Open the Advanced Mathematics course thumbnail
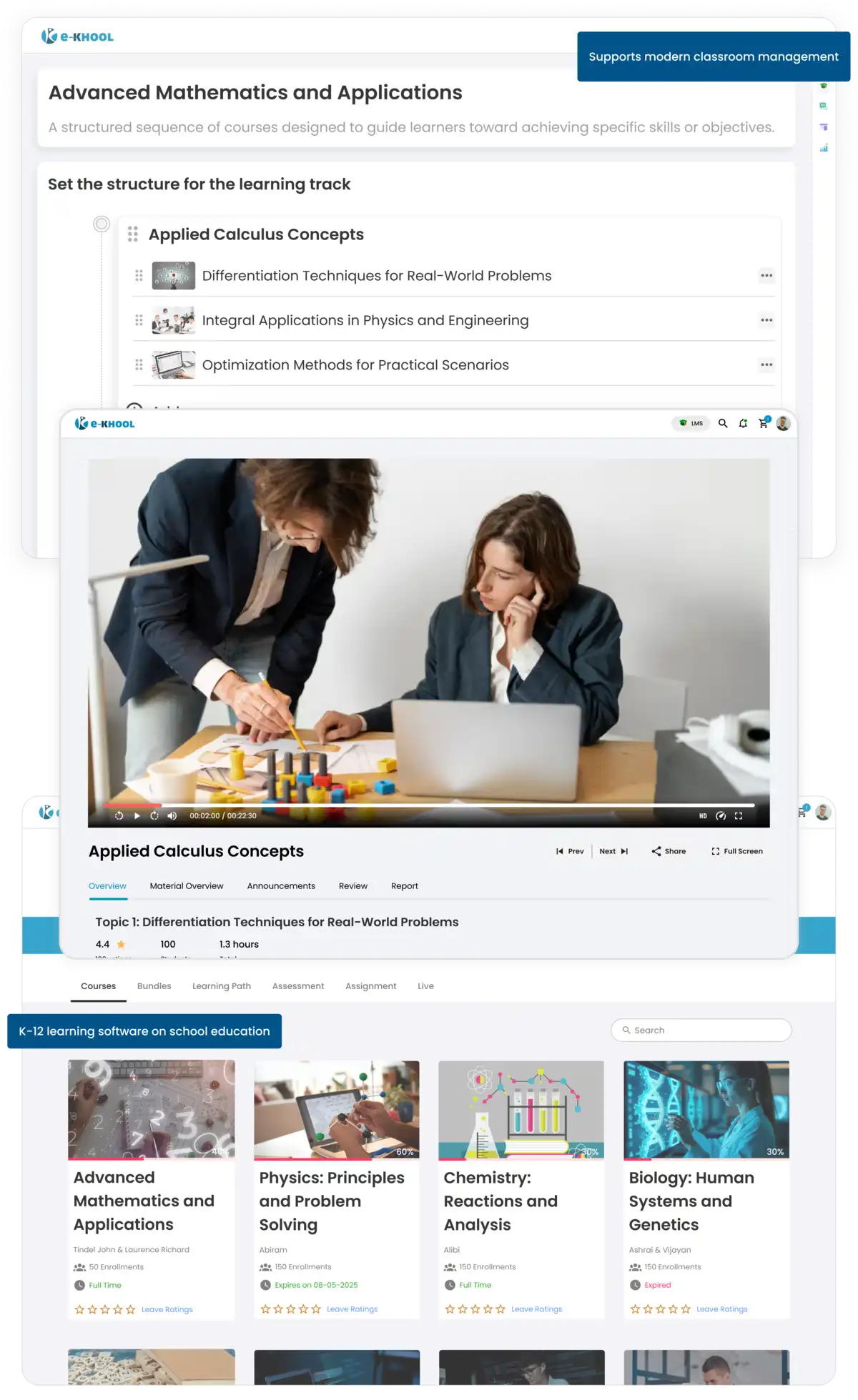The height and width of the screenshot is (1400, 858). [x=152, y=1109]
